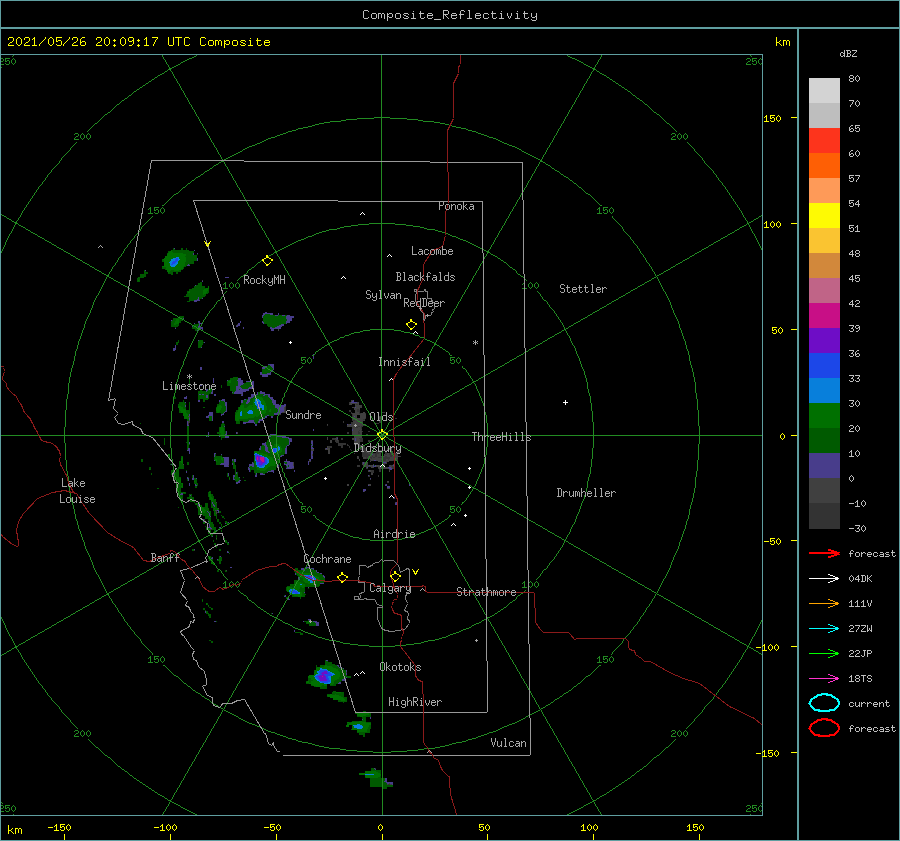Click the -150 tick on the bottom axis

pos(59,827)
